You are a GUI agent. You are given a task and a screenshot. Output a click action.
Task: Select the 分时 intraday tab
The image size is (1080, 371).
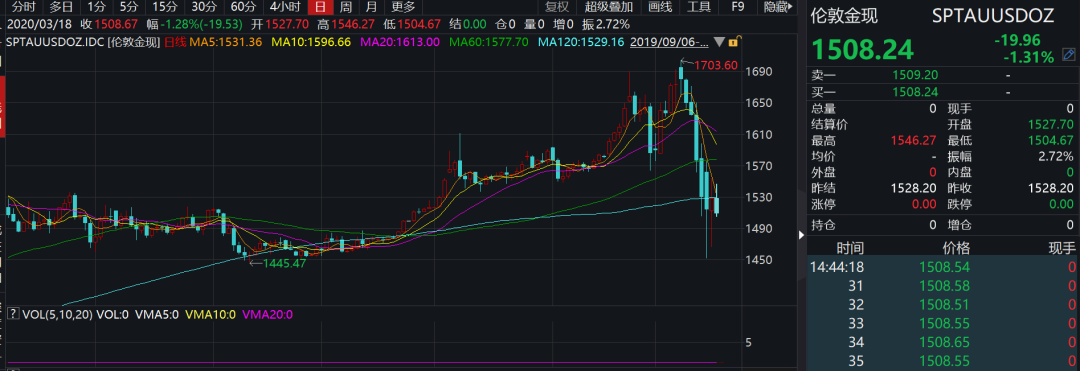coord(23,8)
